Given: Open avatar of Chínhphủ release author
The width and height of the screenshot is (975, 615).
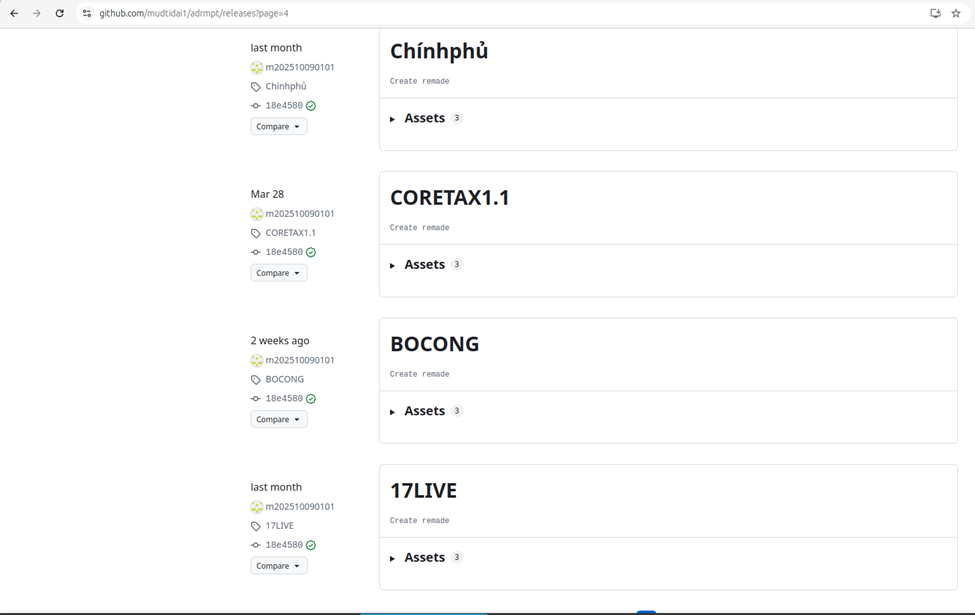Looking at the screenshot, I should (257, 67).
